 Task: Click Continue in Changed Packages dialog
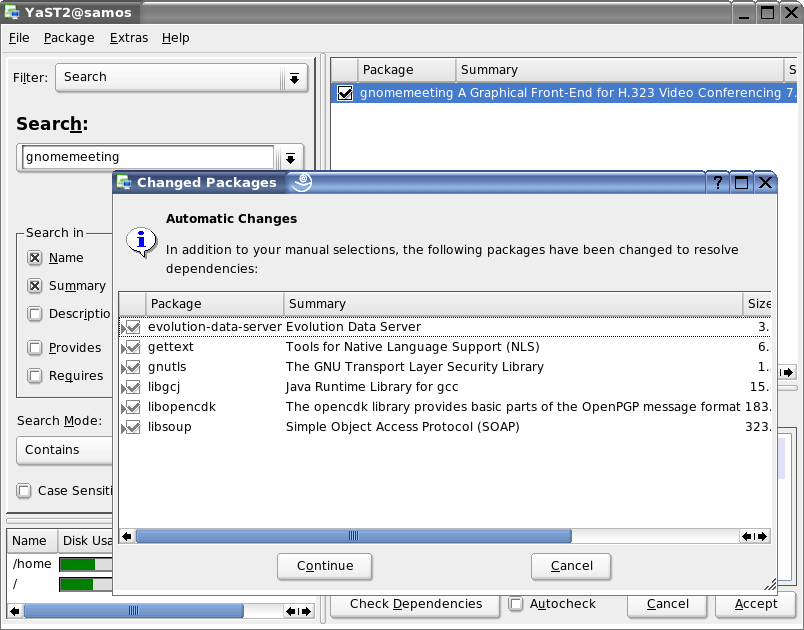(325, 566)
